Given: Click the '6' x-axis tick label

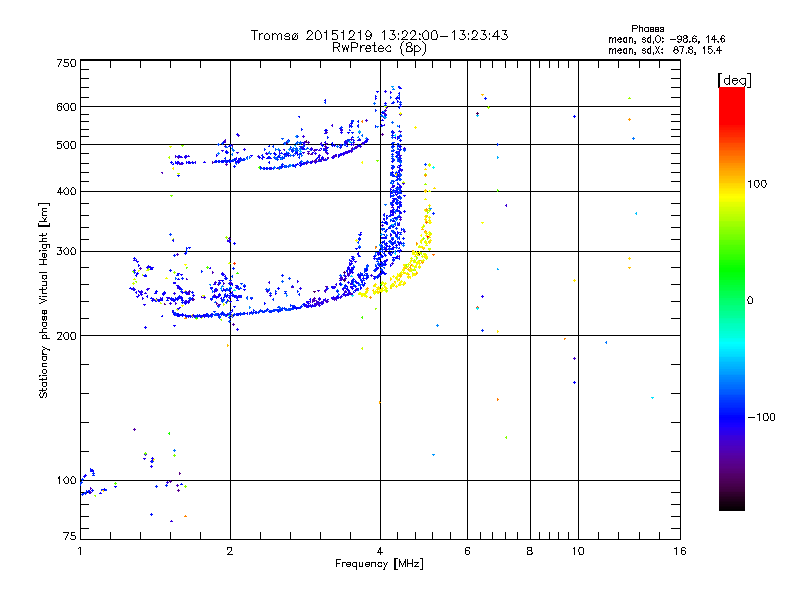Looking at the screenshot, I should (x=467, y=551).
